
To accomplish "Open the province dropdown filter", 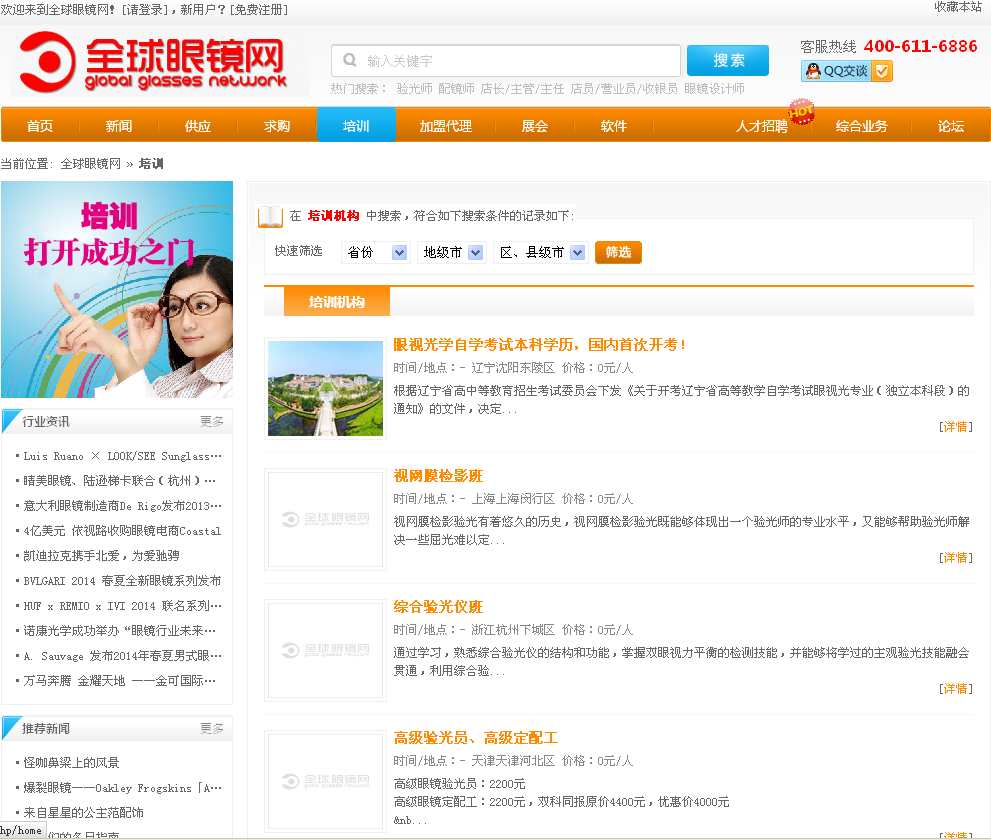I will pyautogui.click(x=375, y=253).
